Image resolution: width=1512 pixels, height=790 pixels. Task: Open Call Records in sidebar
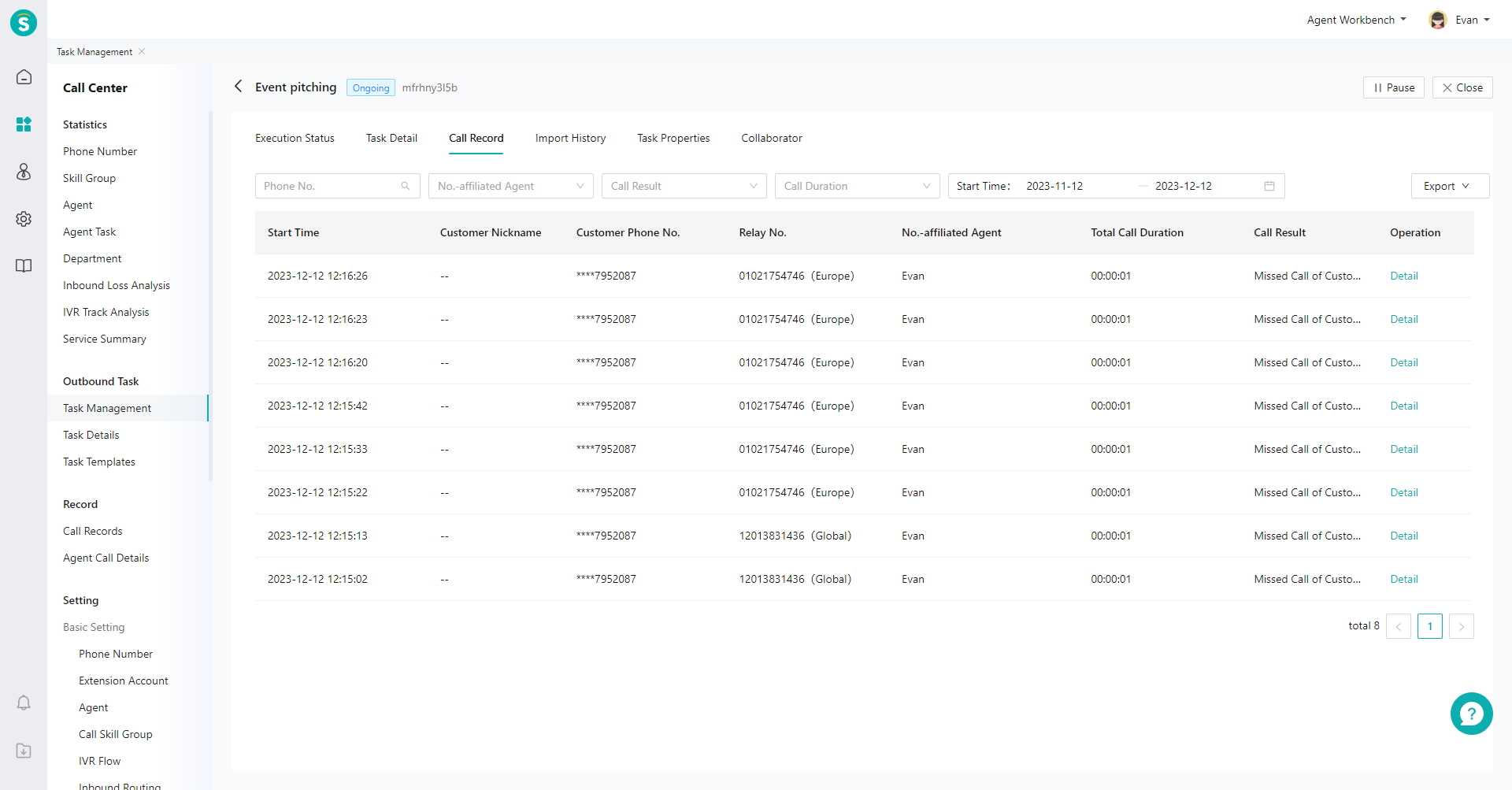(x=92, y=531)
